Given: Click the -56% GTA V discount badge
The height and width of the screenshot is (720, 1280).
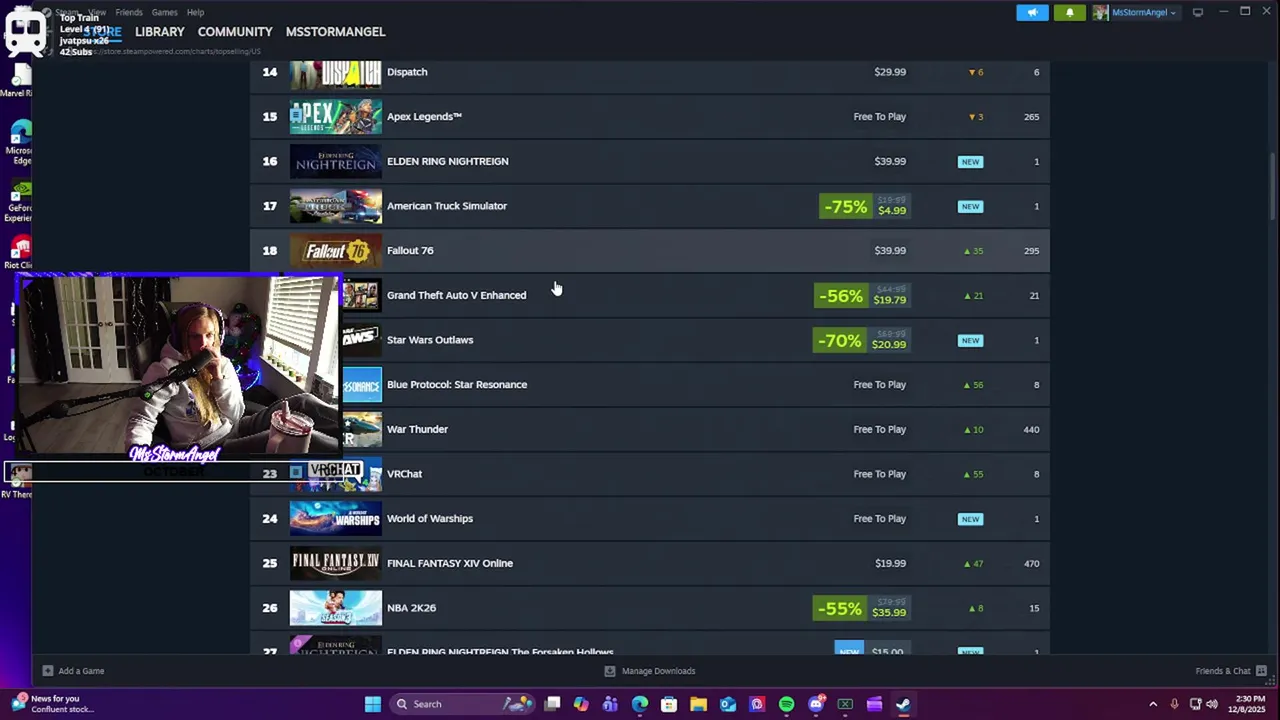Looking at the screenshot, I should point(840,296).
